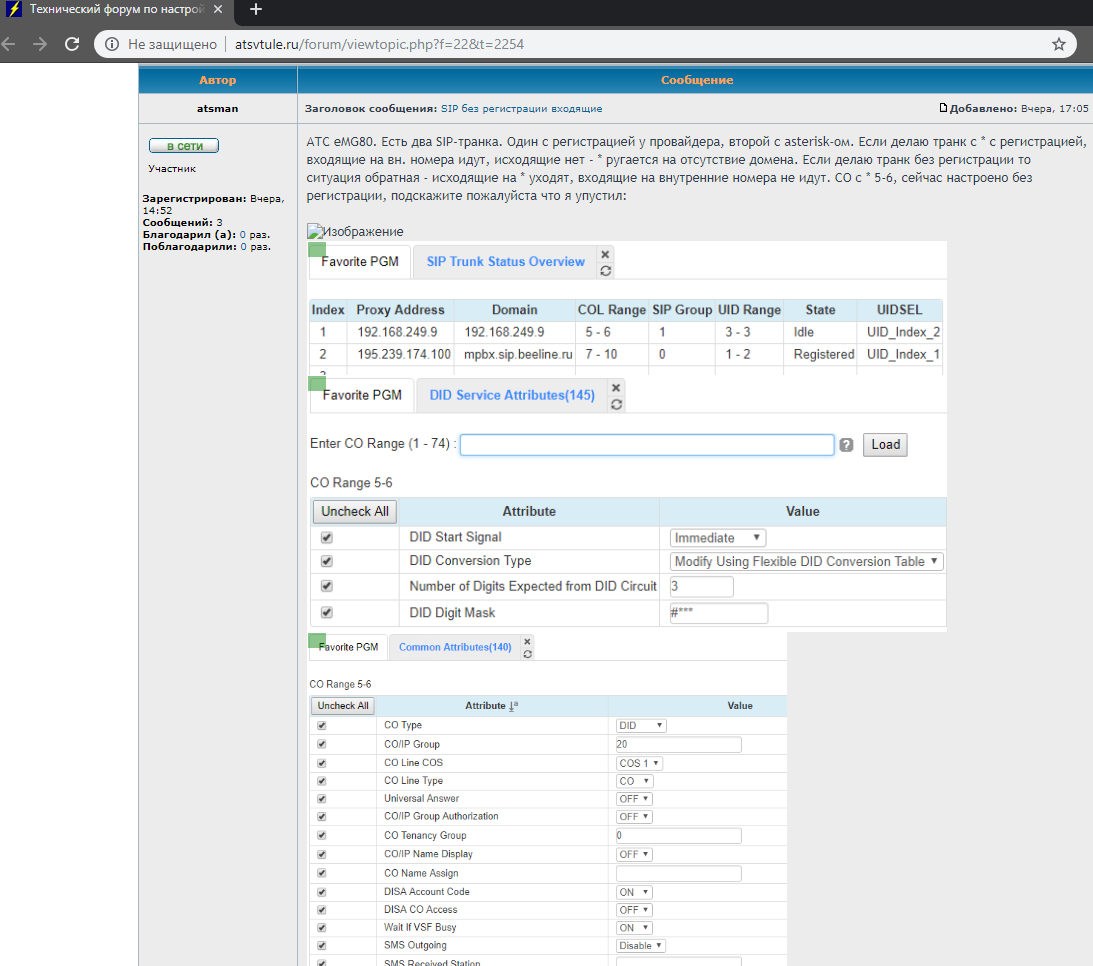Toggle the Universal Answer row checkbox
Image resolution: width=1093 pixels, height=966 pixels.
pos(322,799)
